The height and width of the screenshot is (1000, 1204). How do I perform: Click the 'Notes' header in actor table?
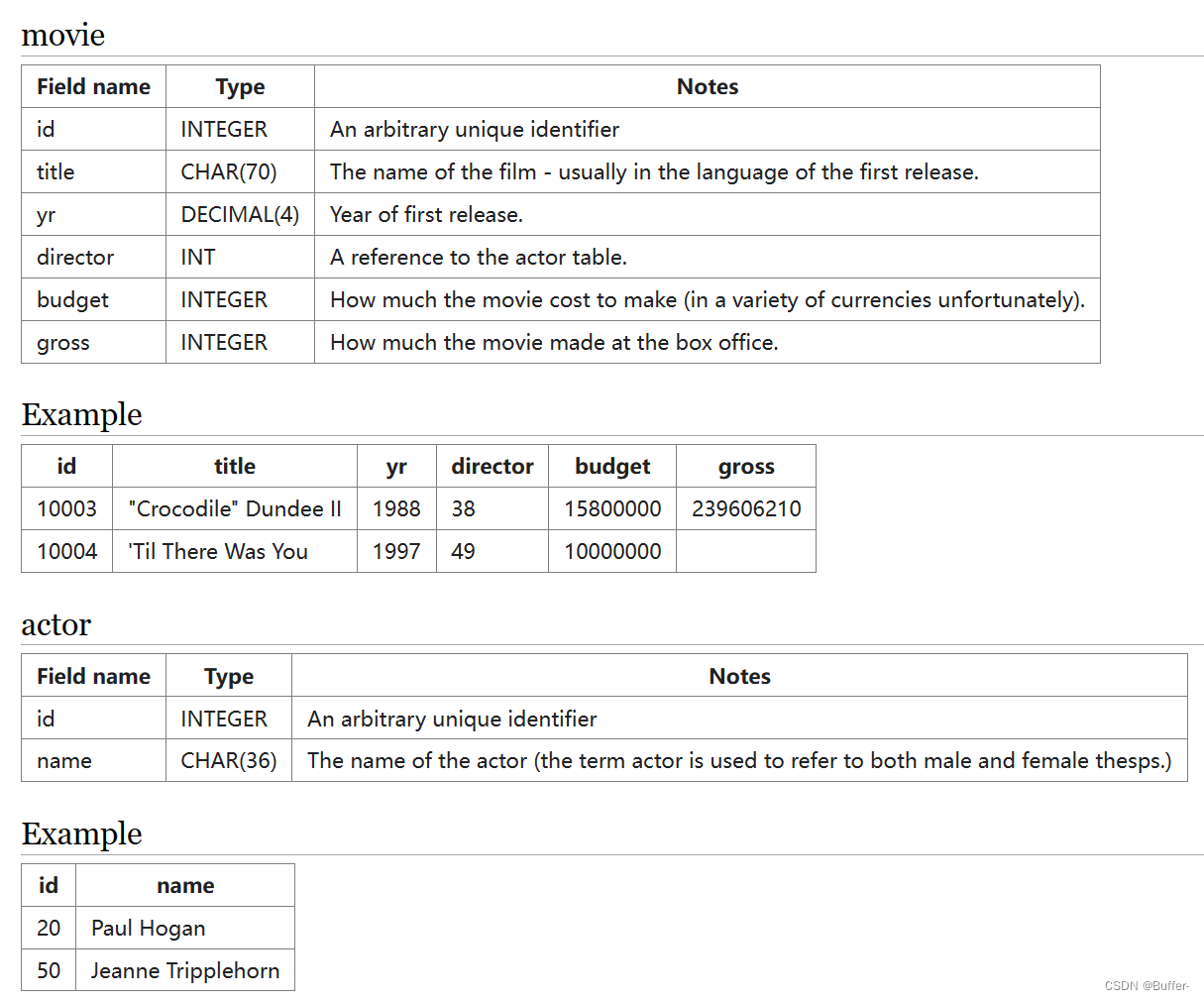(x=739, y=676)
